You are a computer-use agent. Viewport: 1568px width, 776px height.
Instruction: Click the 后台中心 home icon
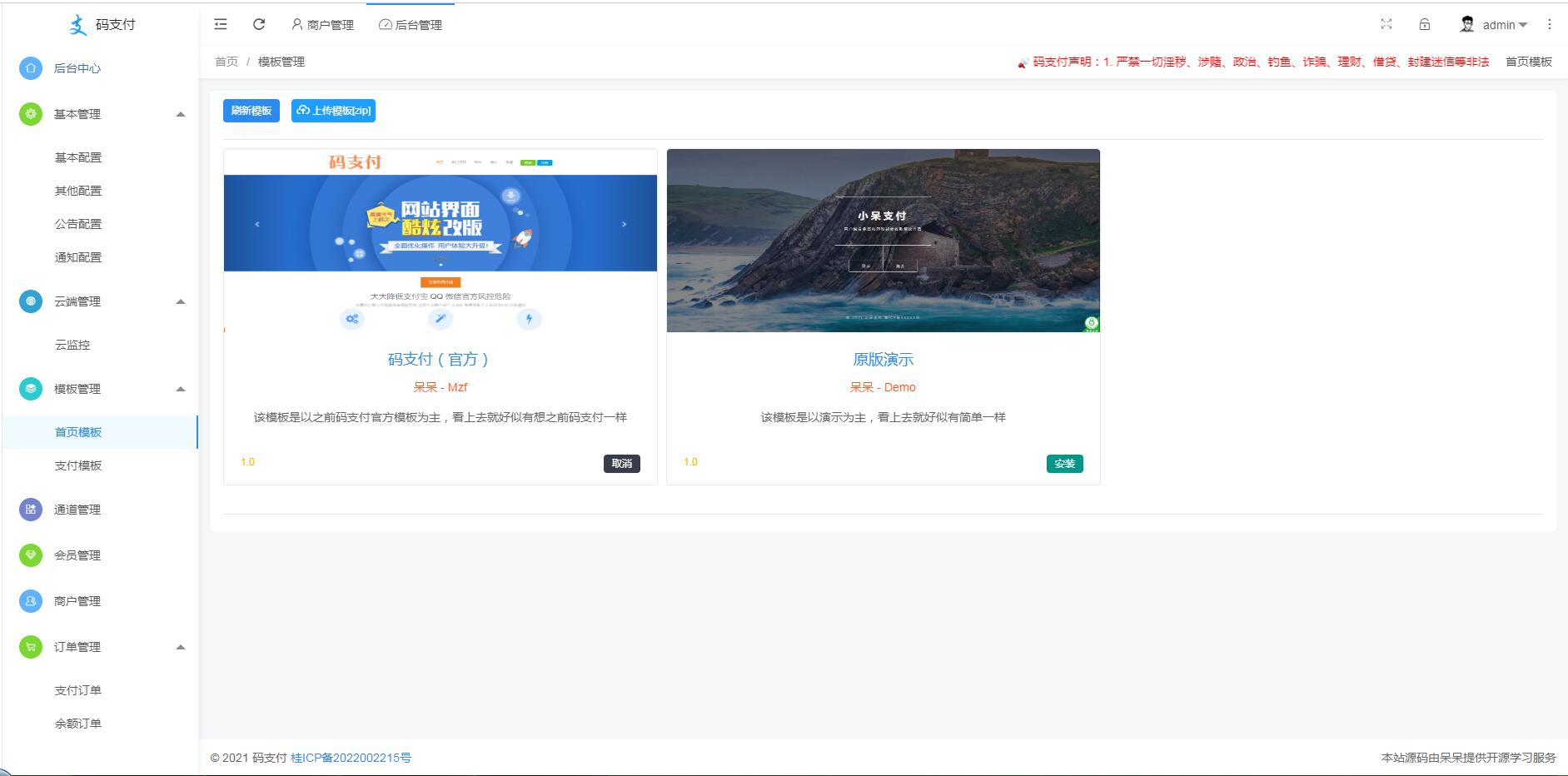pyautogui.click(x=31, y=68)
